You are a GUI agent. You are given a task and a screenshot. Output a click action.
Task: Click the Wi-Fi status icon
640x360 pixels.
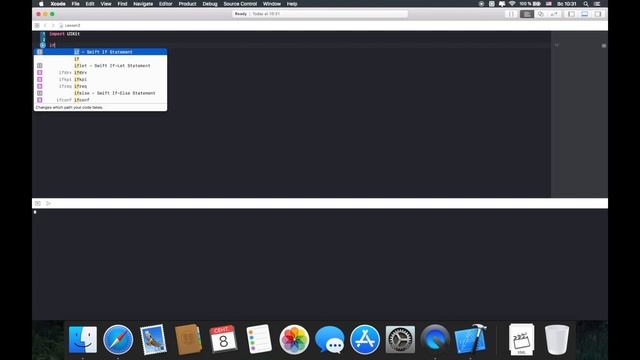(512, 4)
